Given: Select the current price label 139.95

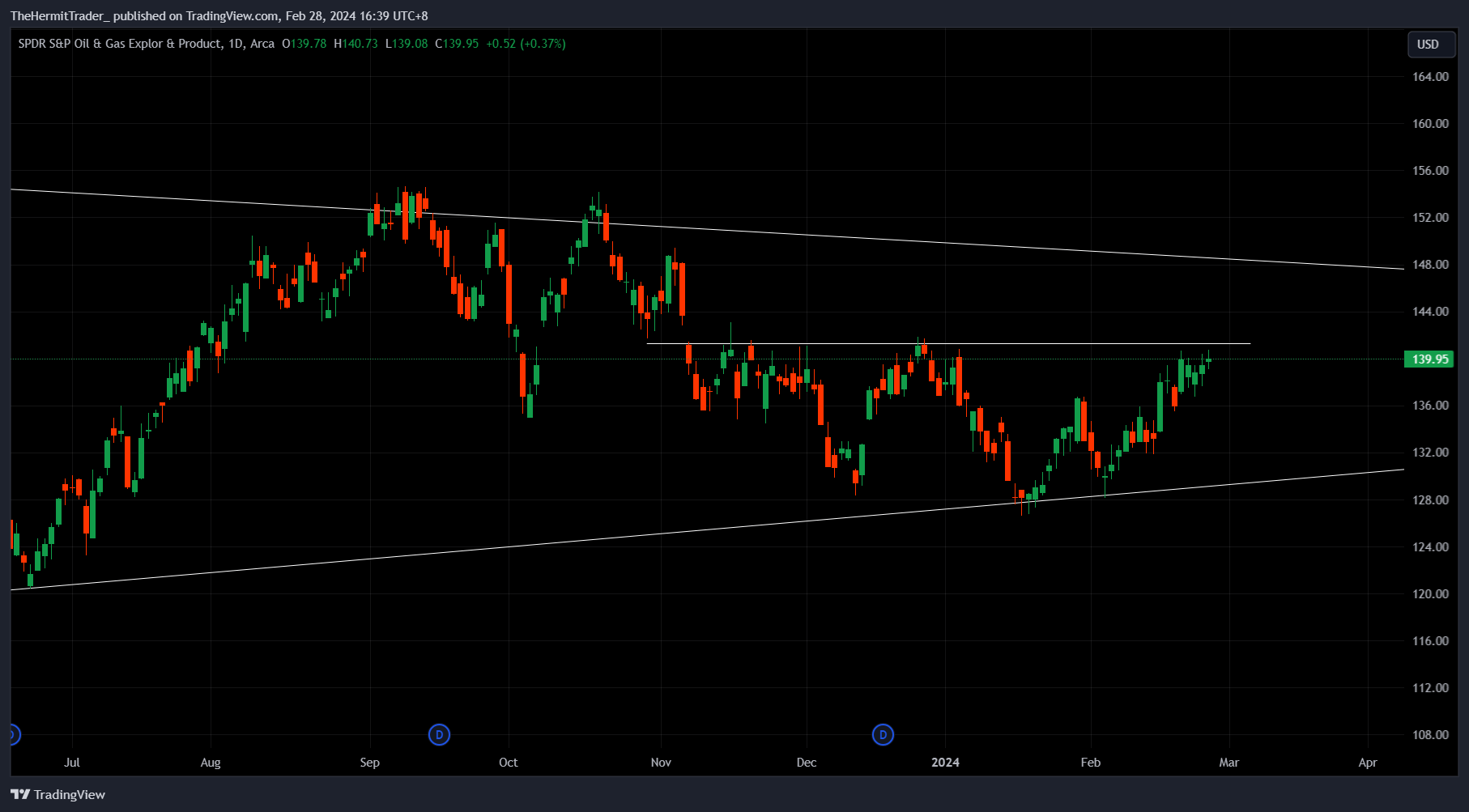Looking at the screenshot, I should (x=1429, y=359).
